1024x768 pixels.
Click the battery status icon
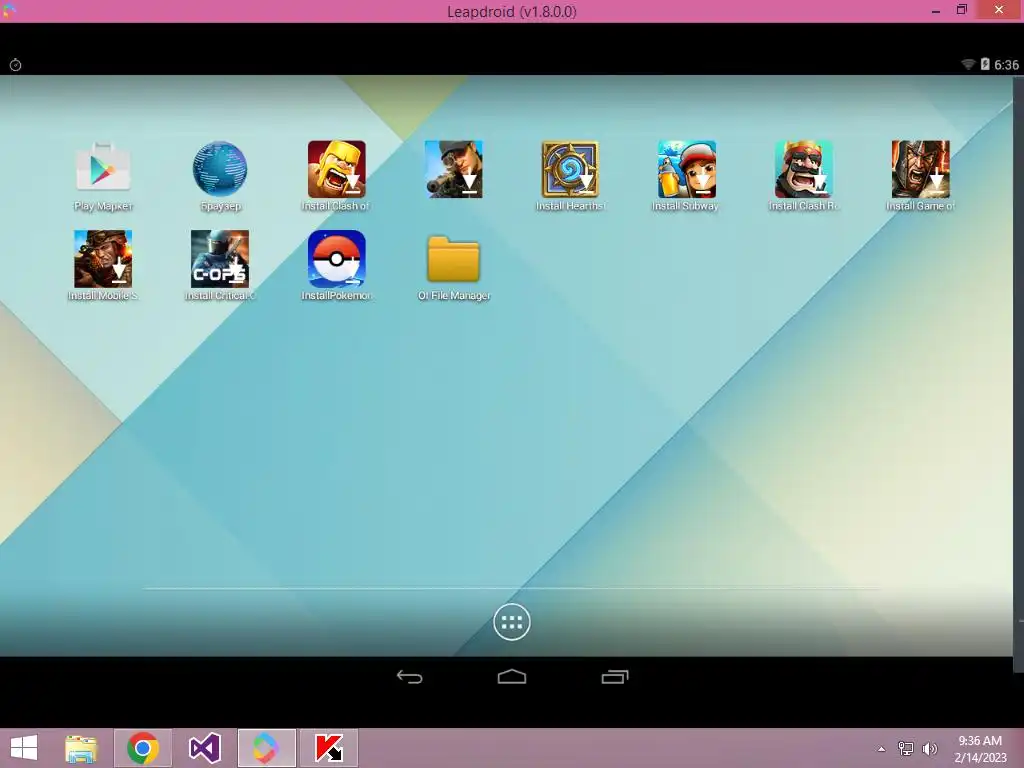985,64
